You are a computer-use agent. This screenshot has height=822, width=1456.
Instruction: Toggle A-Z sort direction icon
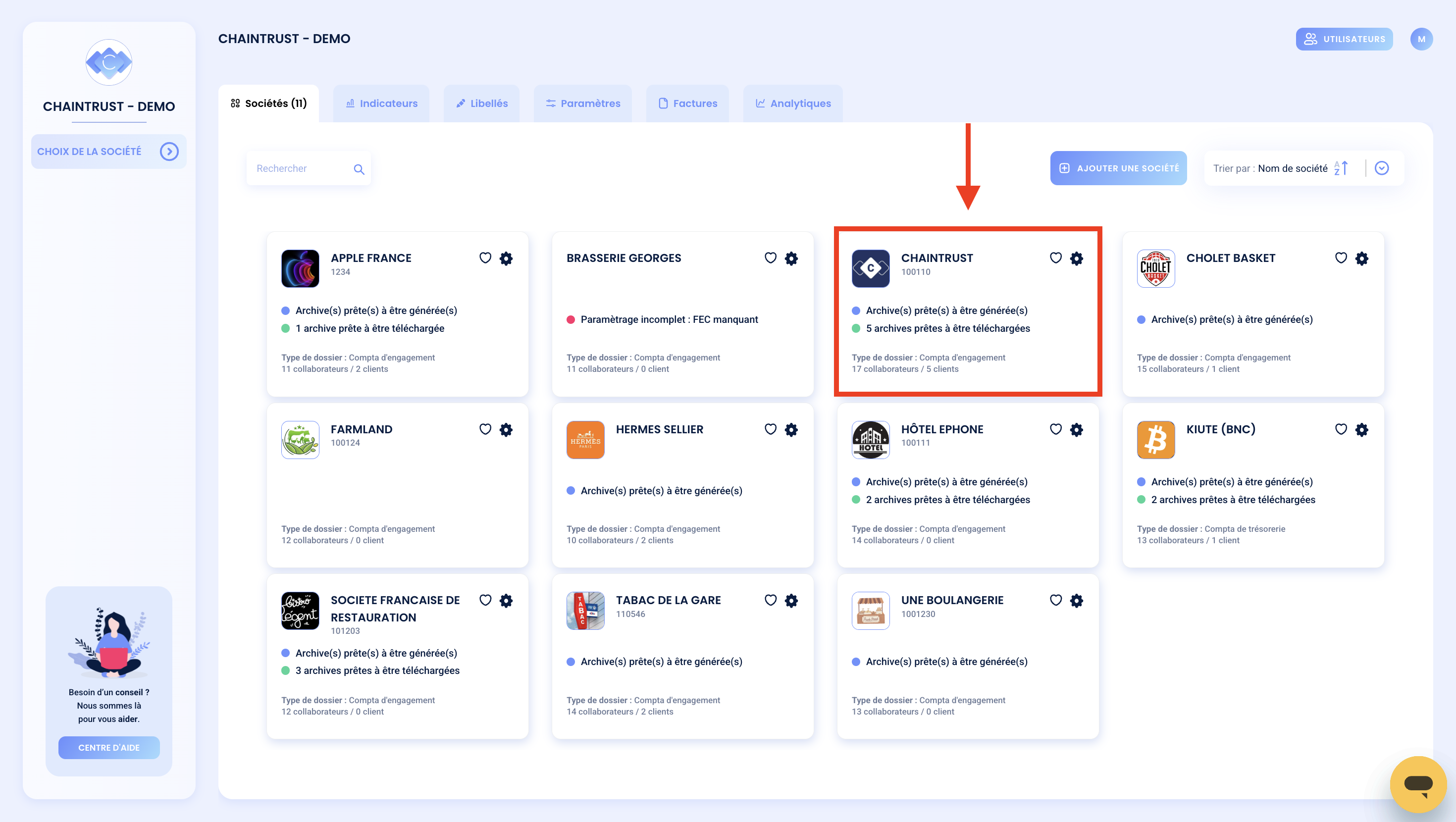[1341, 168]
